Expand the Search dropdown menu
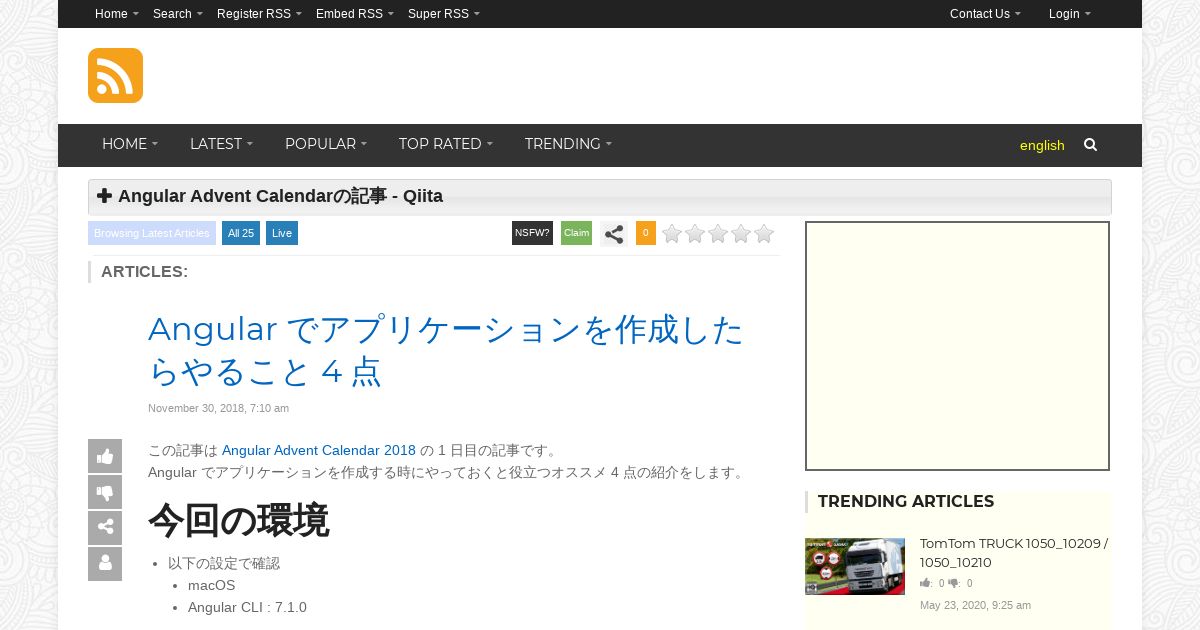The width and height of the screenshot is (1200, 630). click(x=178, y=14)
